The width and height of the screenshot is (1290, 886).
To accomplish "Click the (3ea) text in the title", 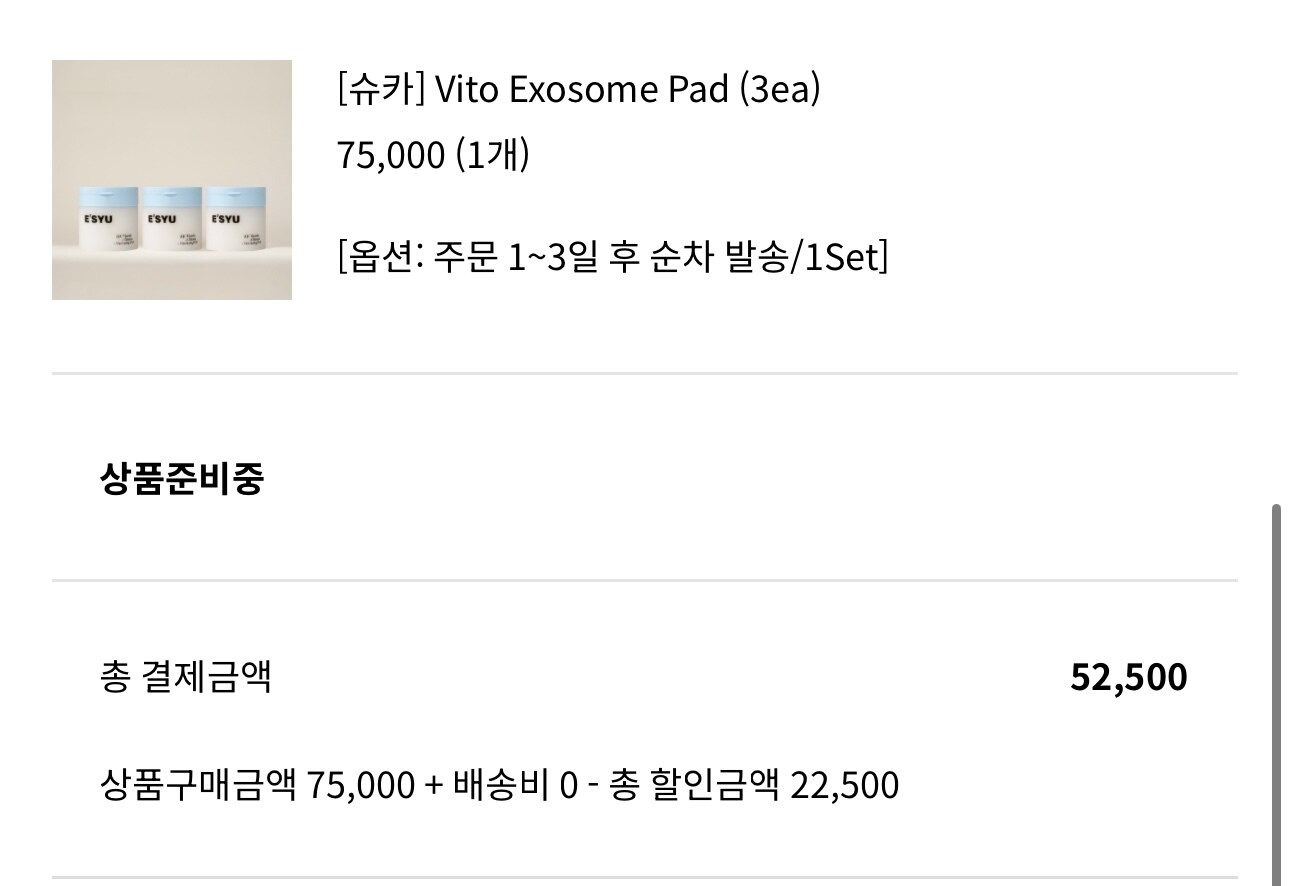I will (780, 90).
